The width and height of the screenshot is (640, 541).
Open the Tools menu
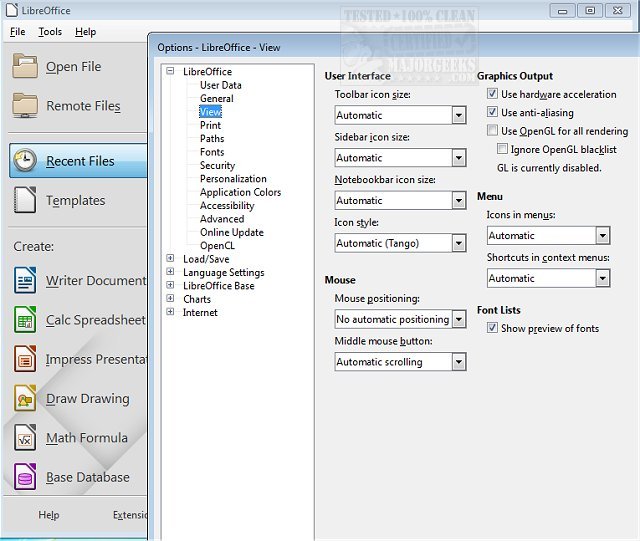50,32
